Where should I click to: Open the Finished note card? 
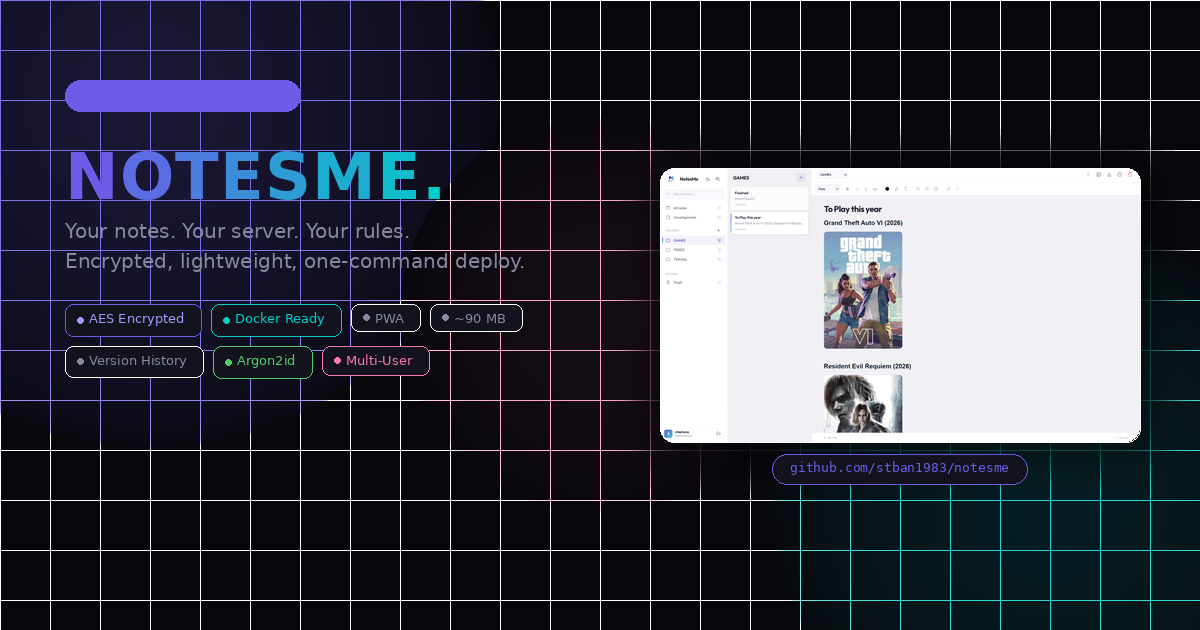[x=769, y=198]
